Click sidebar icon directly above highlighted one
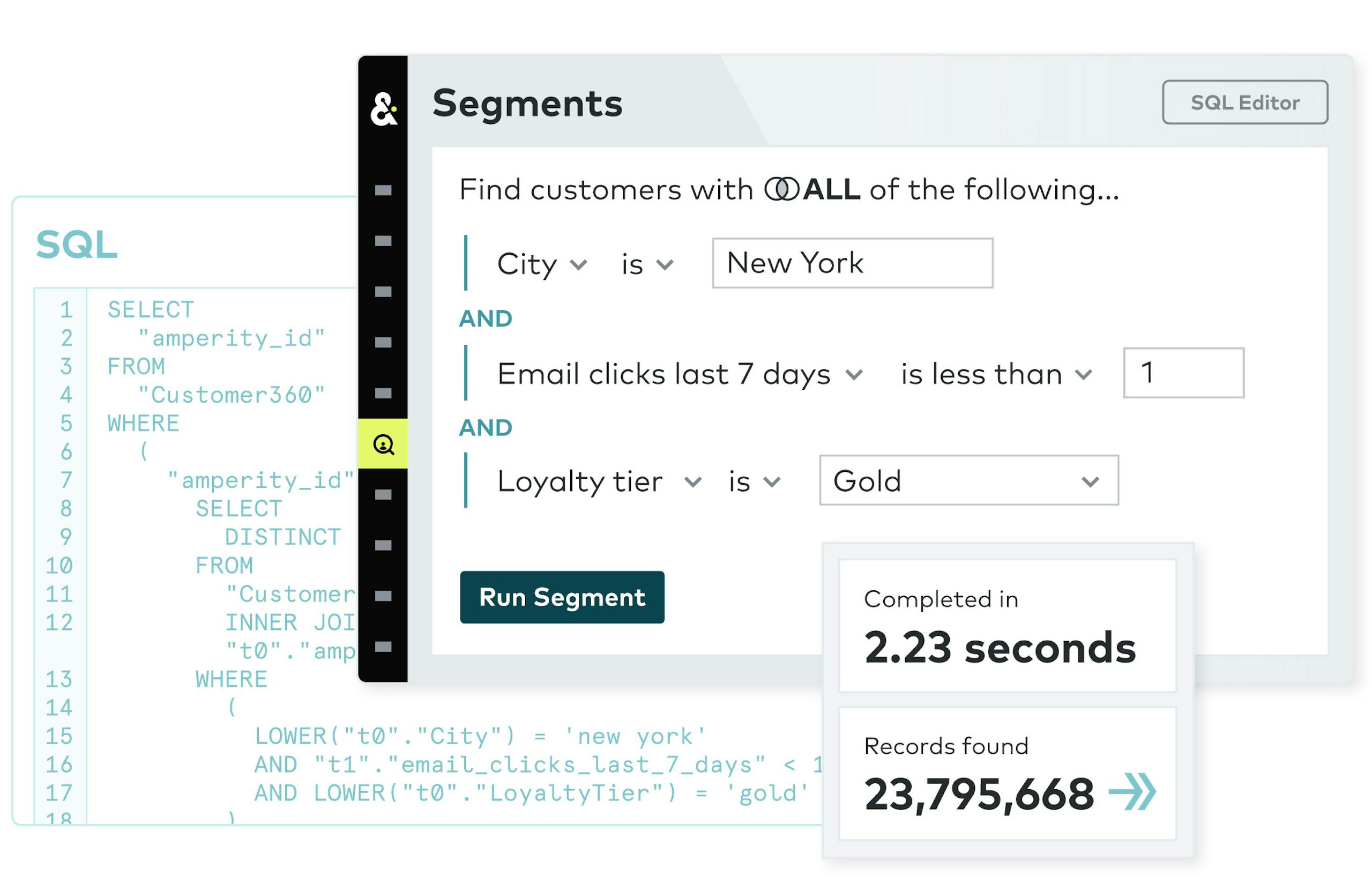 pyautogui.click(x=383, y=394)
